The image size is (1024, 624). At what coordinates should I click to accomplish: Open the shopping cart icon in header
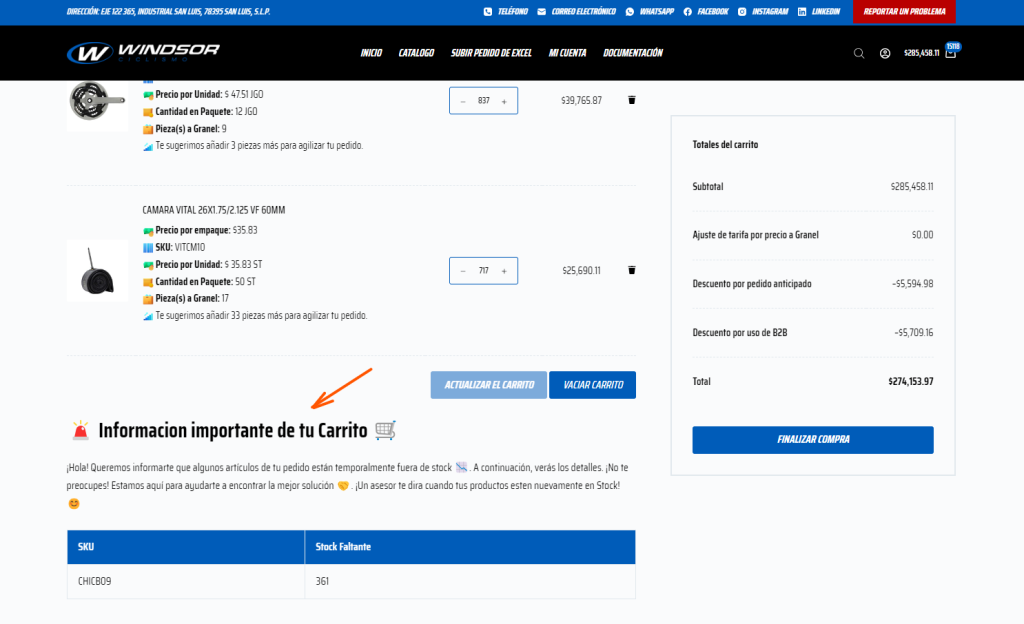coord(950,52)
